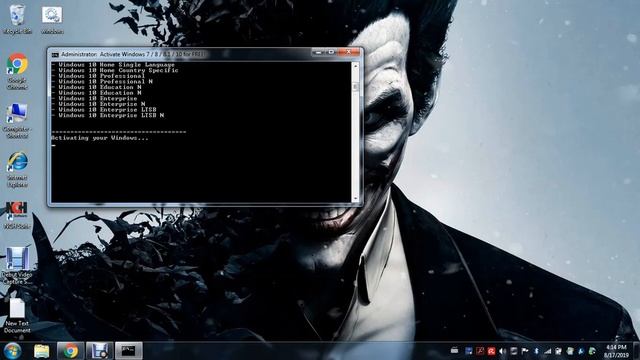Click the green icon beside the clock
Screen dimensions: 640x360
592,351
